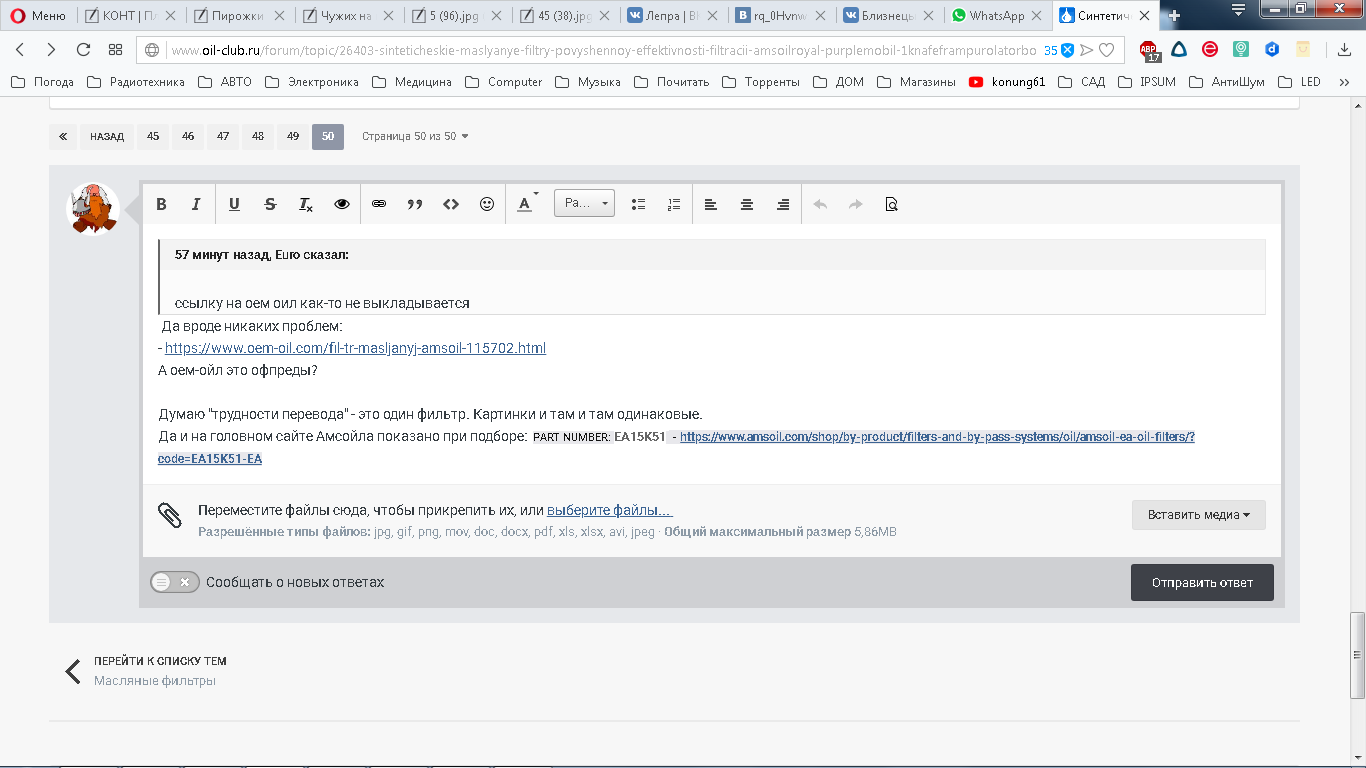1366x768 pixels.
Task: Go to page 49
Action: [x=293, y=137]
